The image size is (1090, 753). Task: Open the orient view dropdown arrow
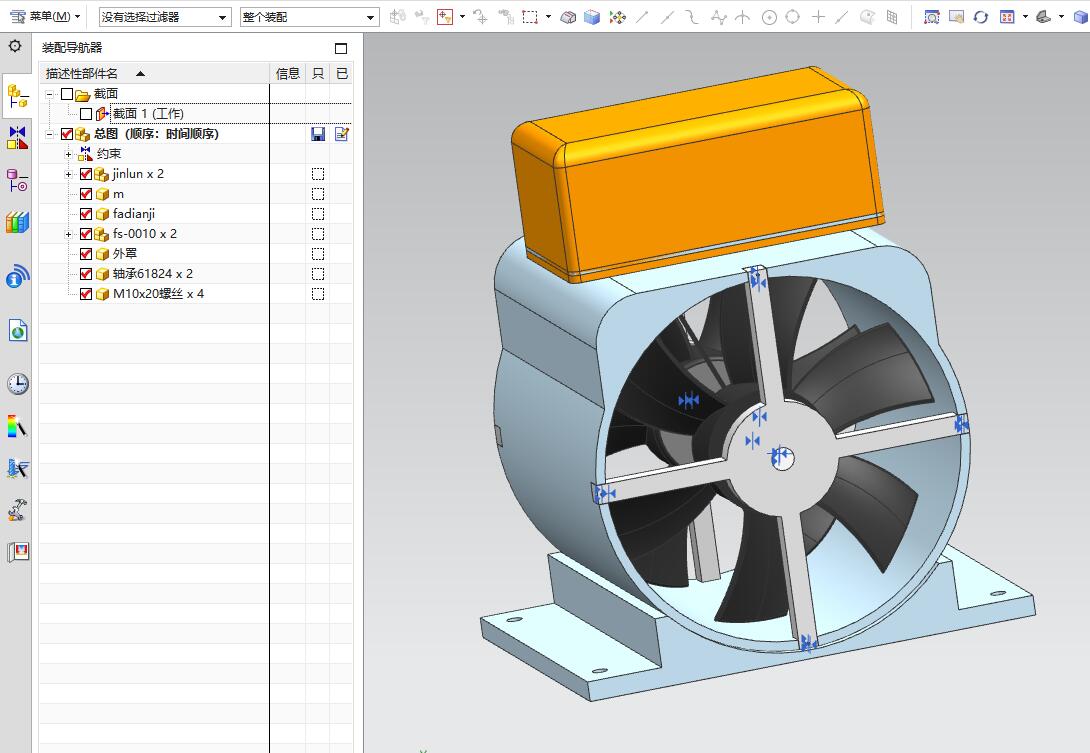click(x=1061, y=17)
